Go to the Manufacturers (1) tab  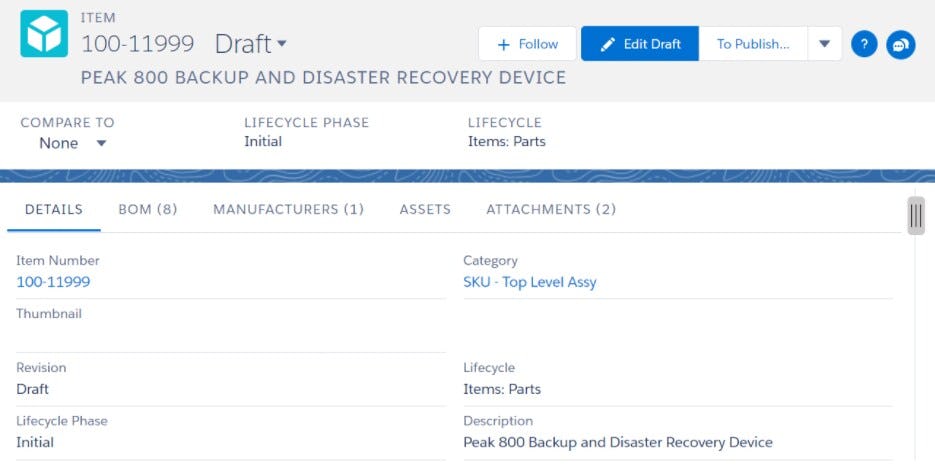(288, 210)
